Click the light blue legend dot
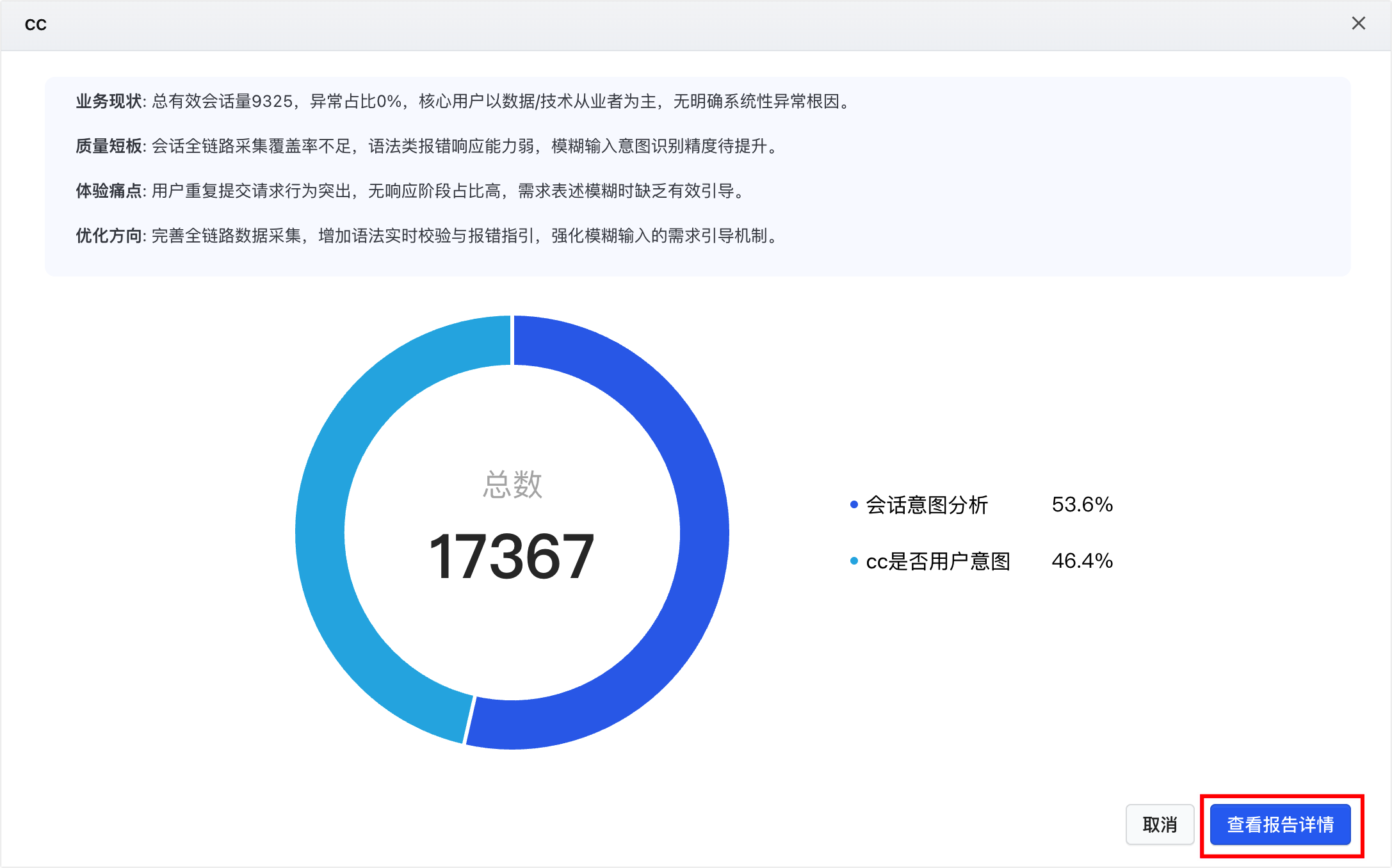Viewport: 1392px width, 868px height. [x=854, y=561]
